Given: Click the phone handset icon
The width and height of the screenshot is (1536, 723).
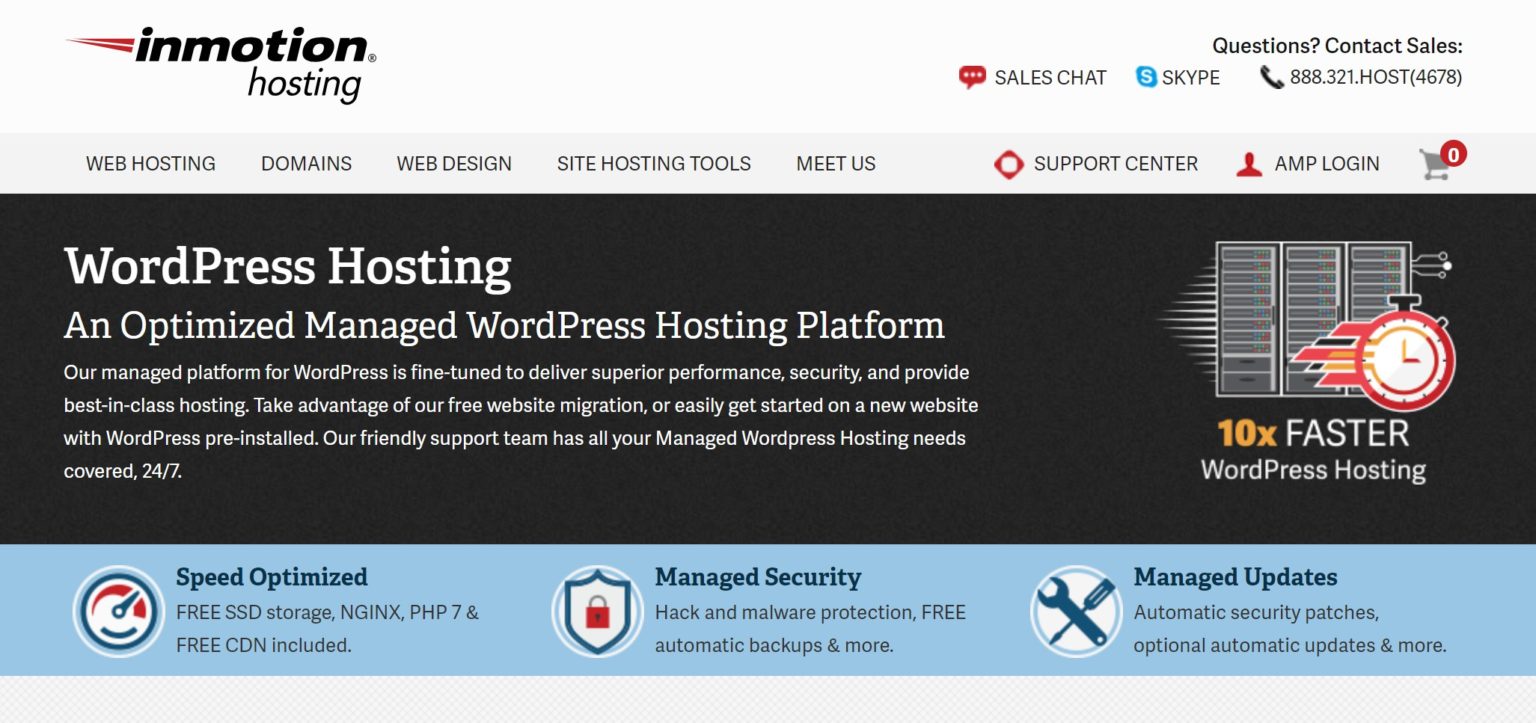Looking at the screenshot, I should click(x=1271, y=77).
